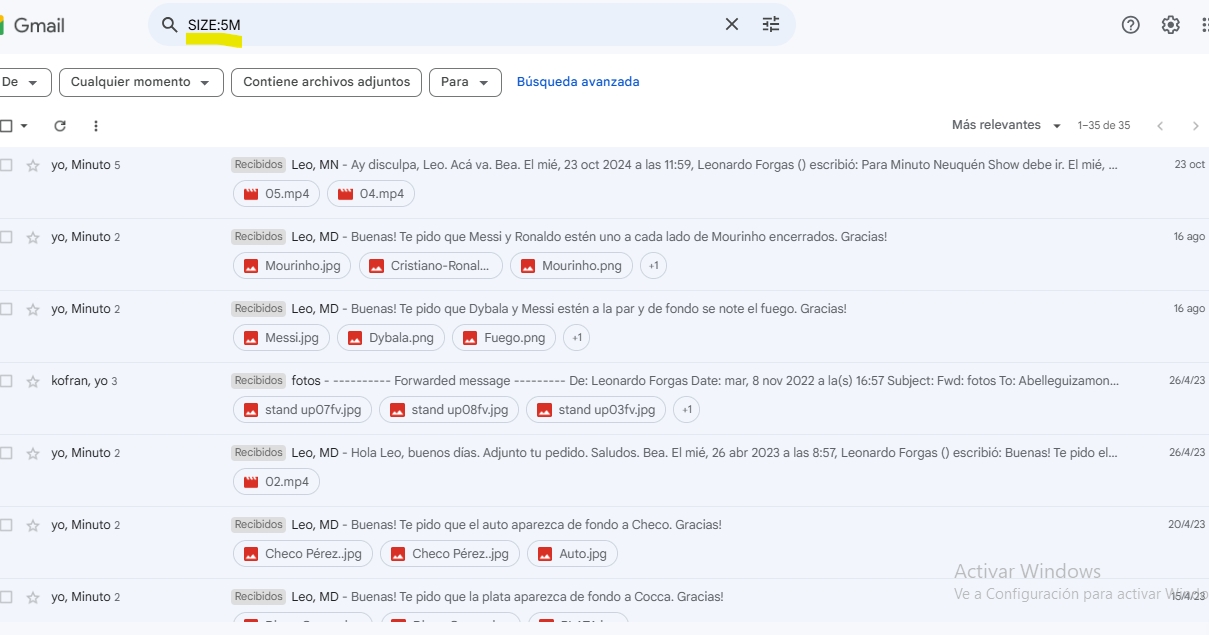Open the 02.mp4 attachment
Viewport: 1209px width, 635px height.
click(x=277, y=482)
